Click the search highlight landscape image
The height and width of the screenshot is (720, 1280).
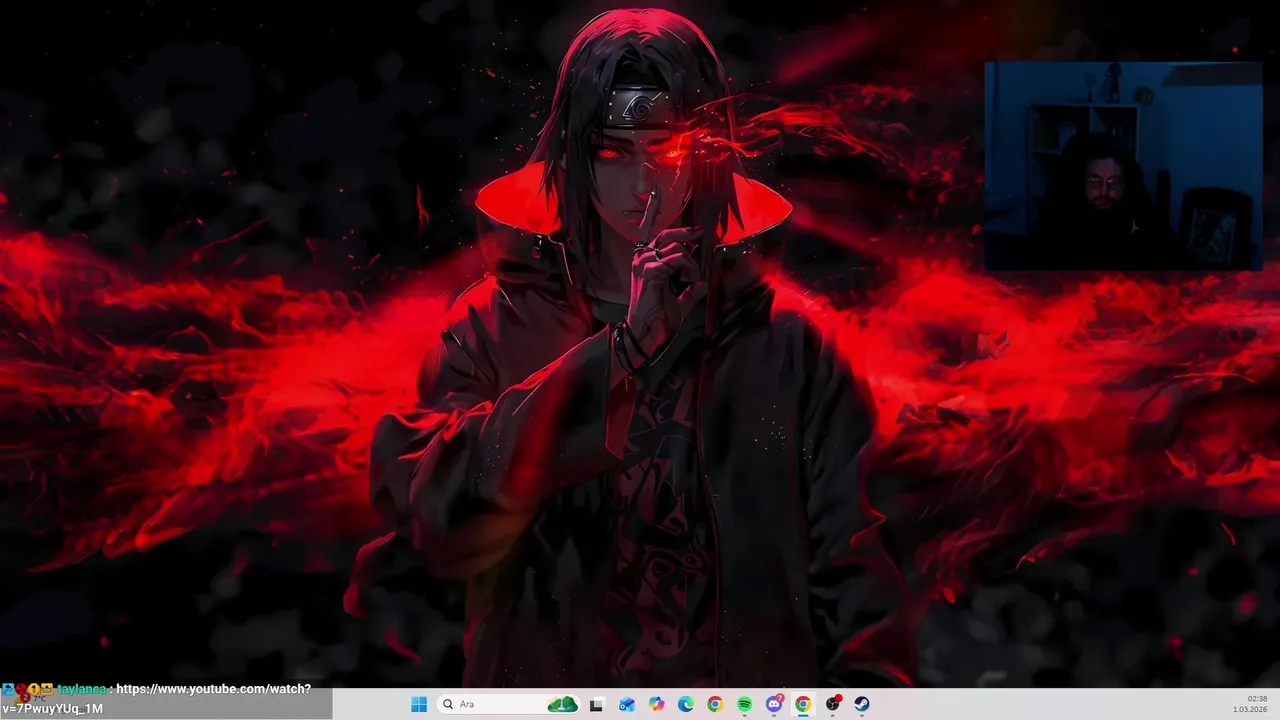point(563,704)
